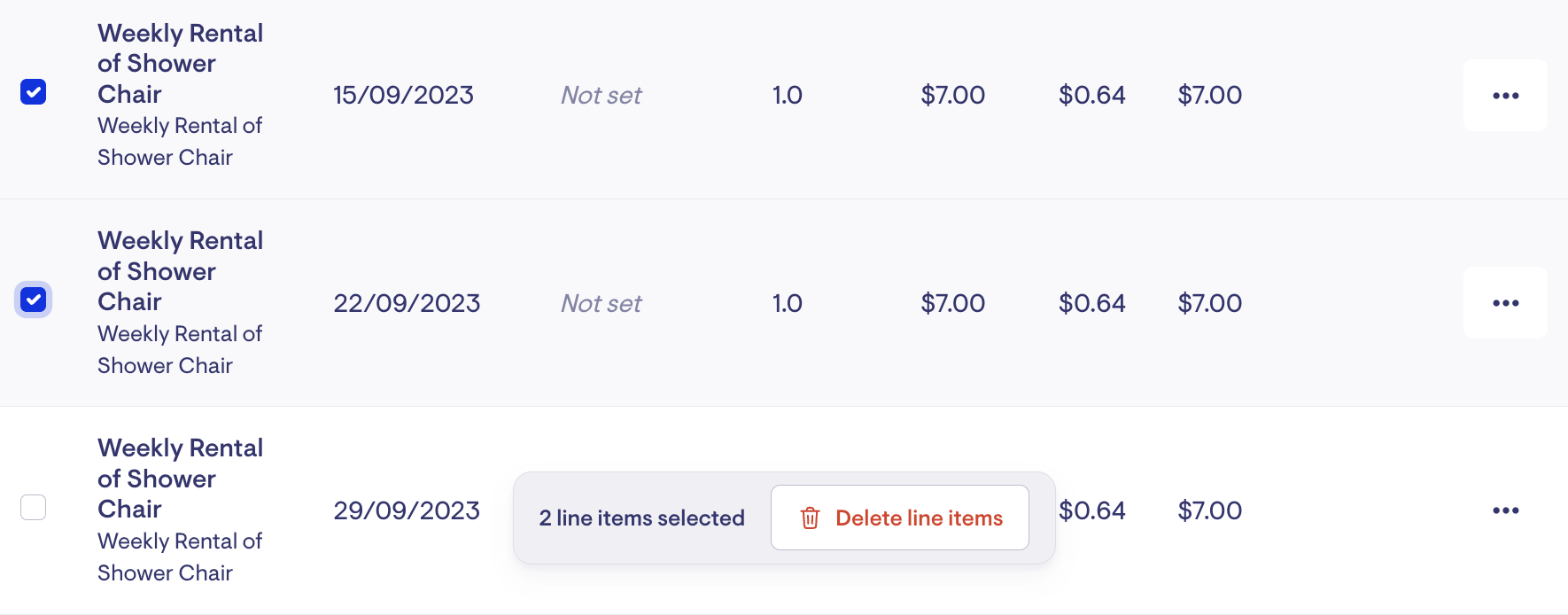
Task: Click the '2 line items selected' label
Action: (x=641, y=518)
